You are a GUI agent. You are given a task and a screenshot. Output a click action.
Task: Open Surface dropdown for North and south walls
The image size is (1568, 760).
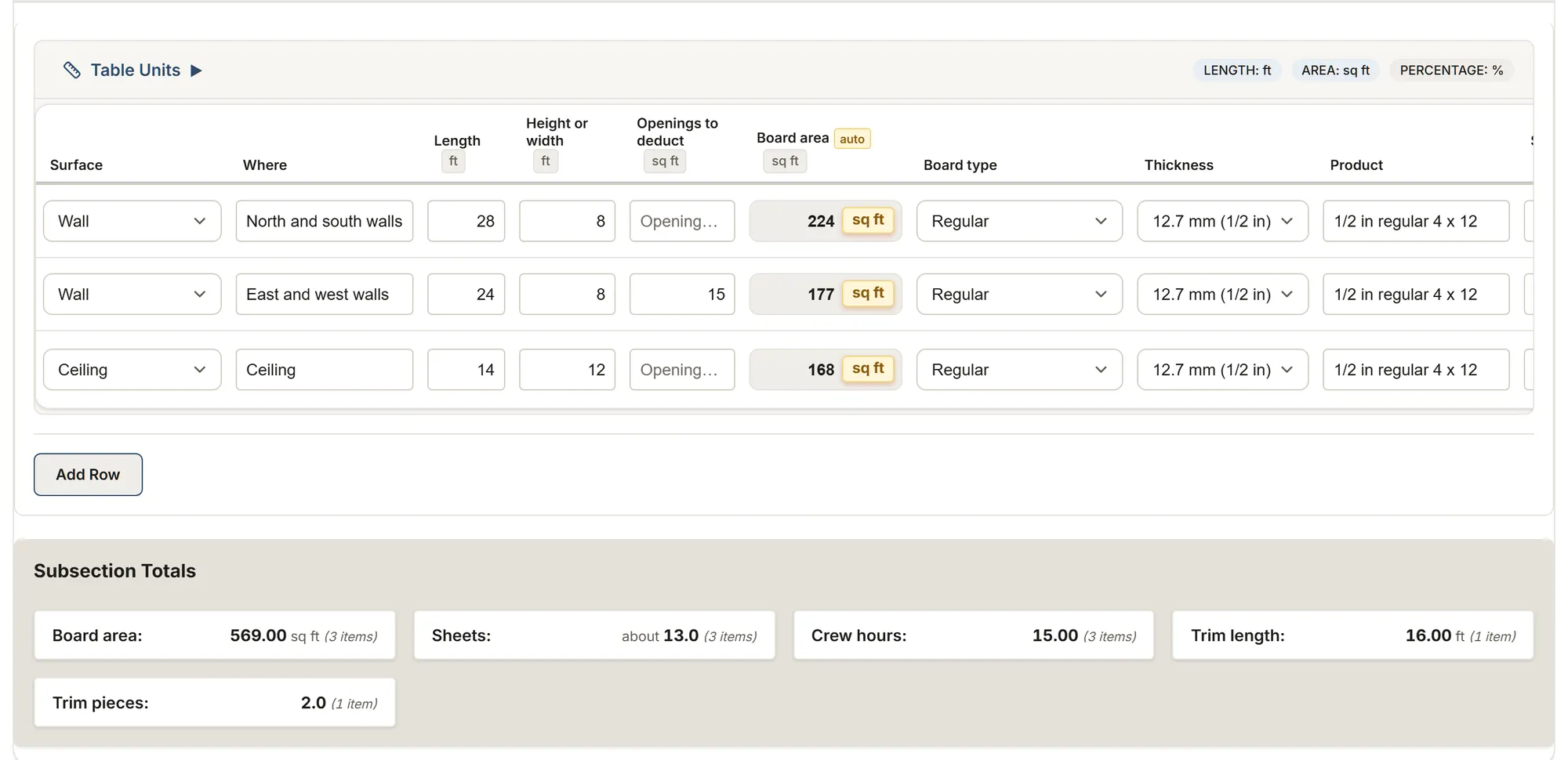click(132, 221)
